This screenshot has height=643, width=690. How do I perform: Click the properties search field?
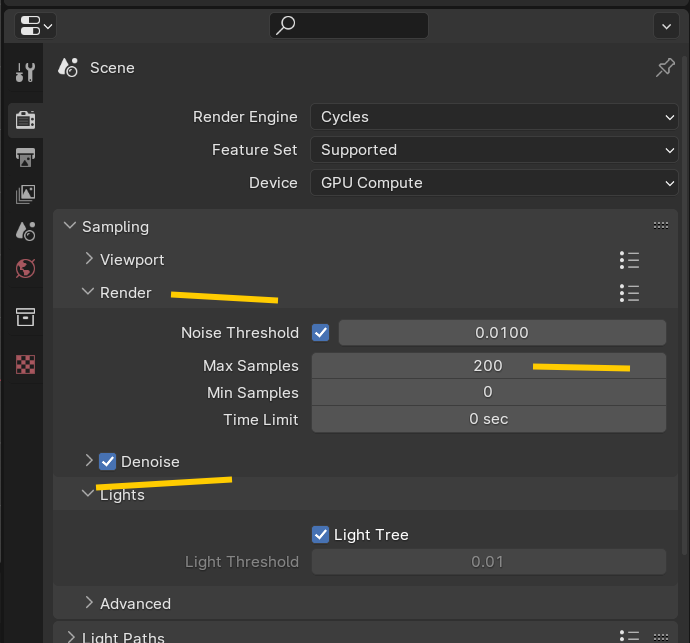tap(349, 25)
